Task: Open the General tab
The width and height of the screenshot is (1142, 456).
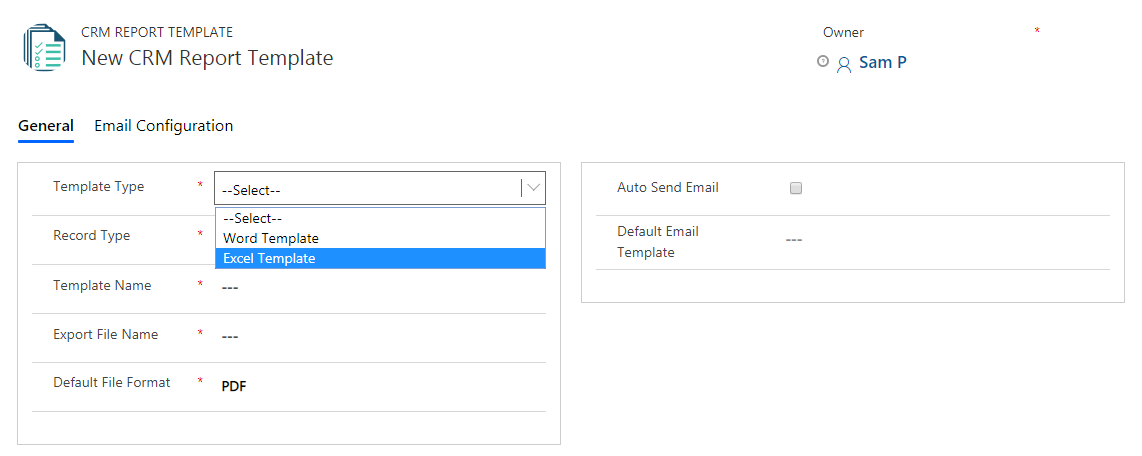Action: click(x=46, y=125)
